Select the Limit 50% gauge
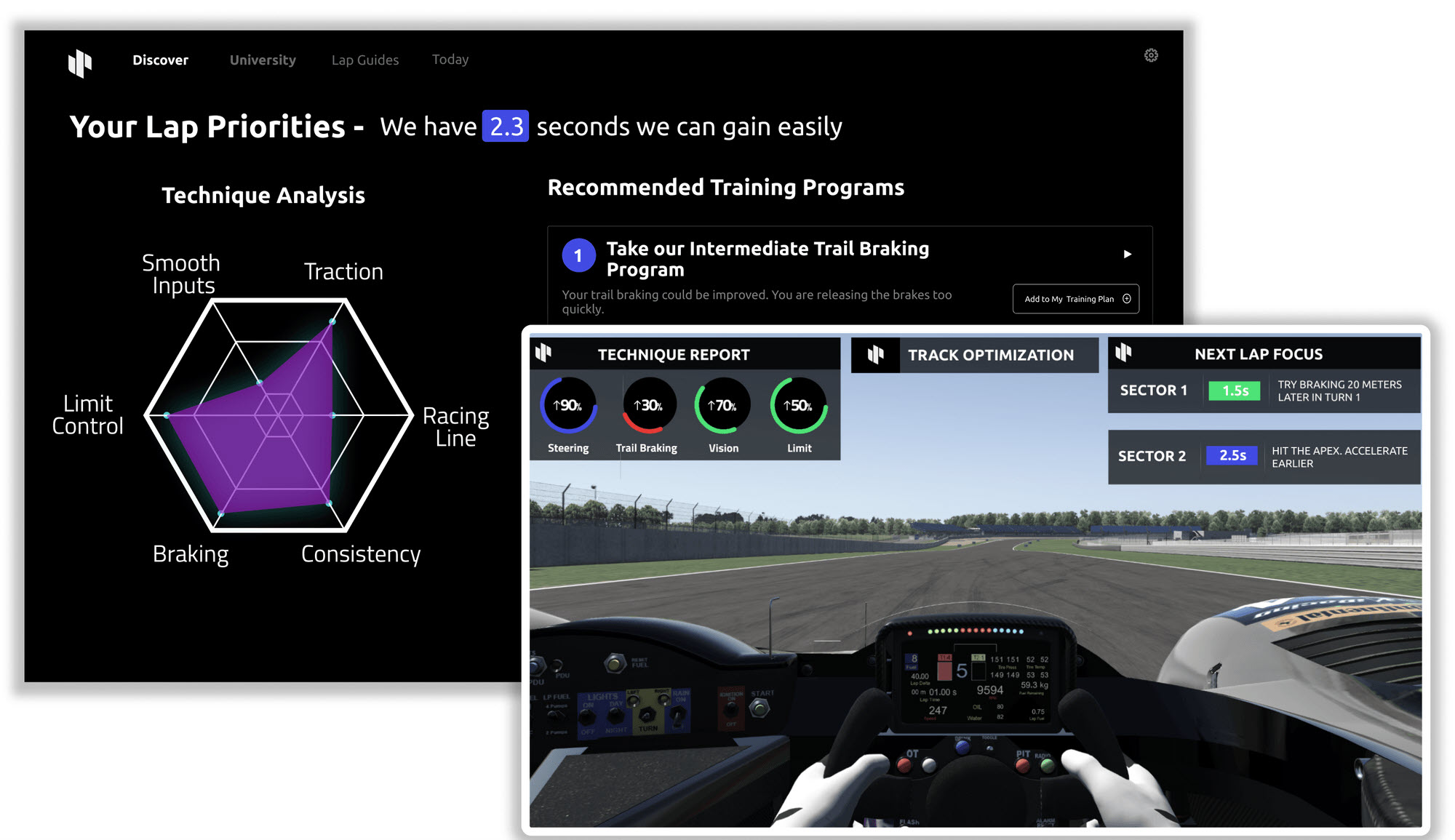 pyautogui.click(x=798, y=403)
